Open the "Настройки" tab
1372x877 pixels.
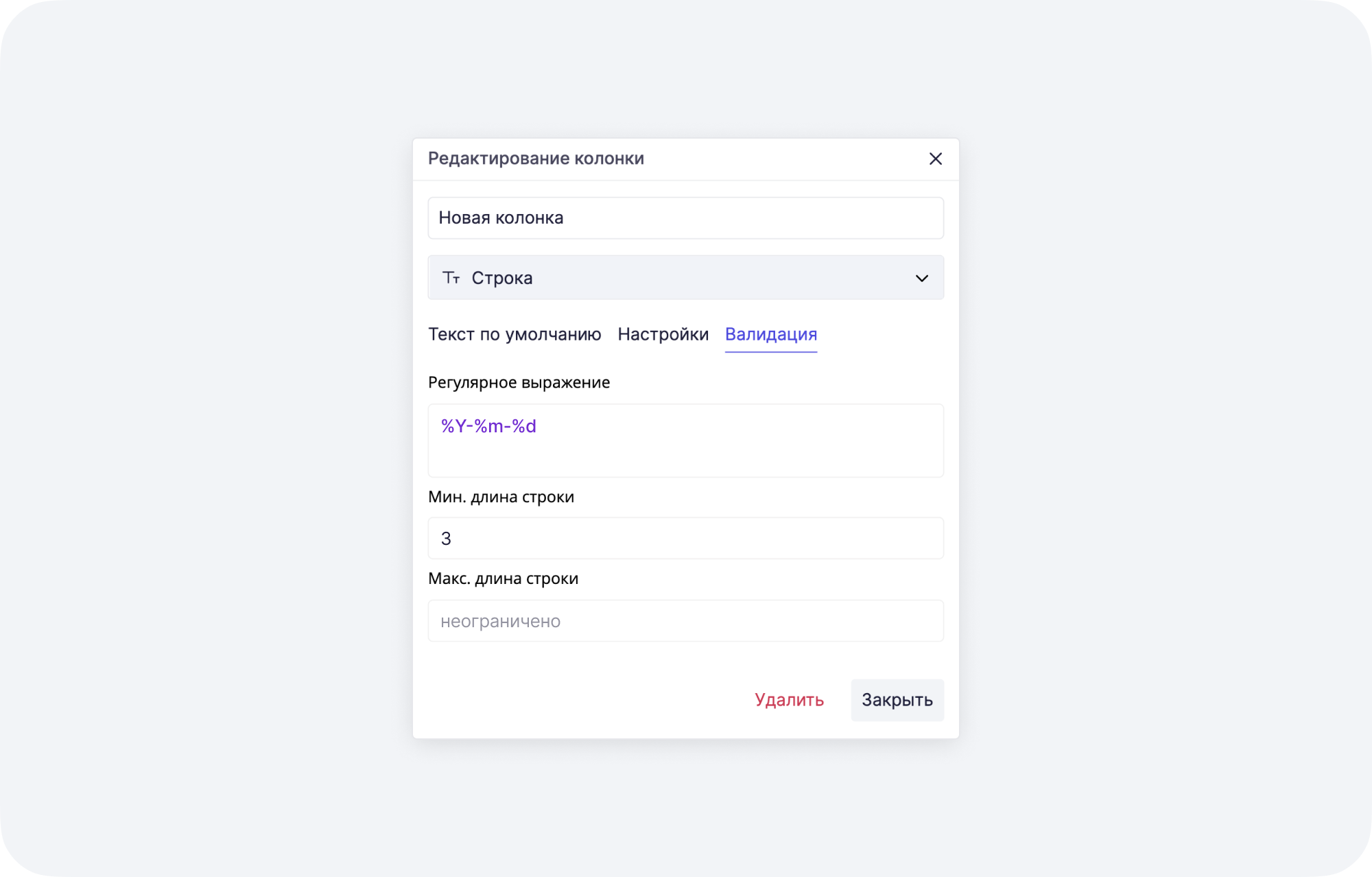point(663,334)
